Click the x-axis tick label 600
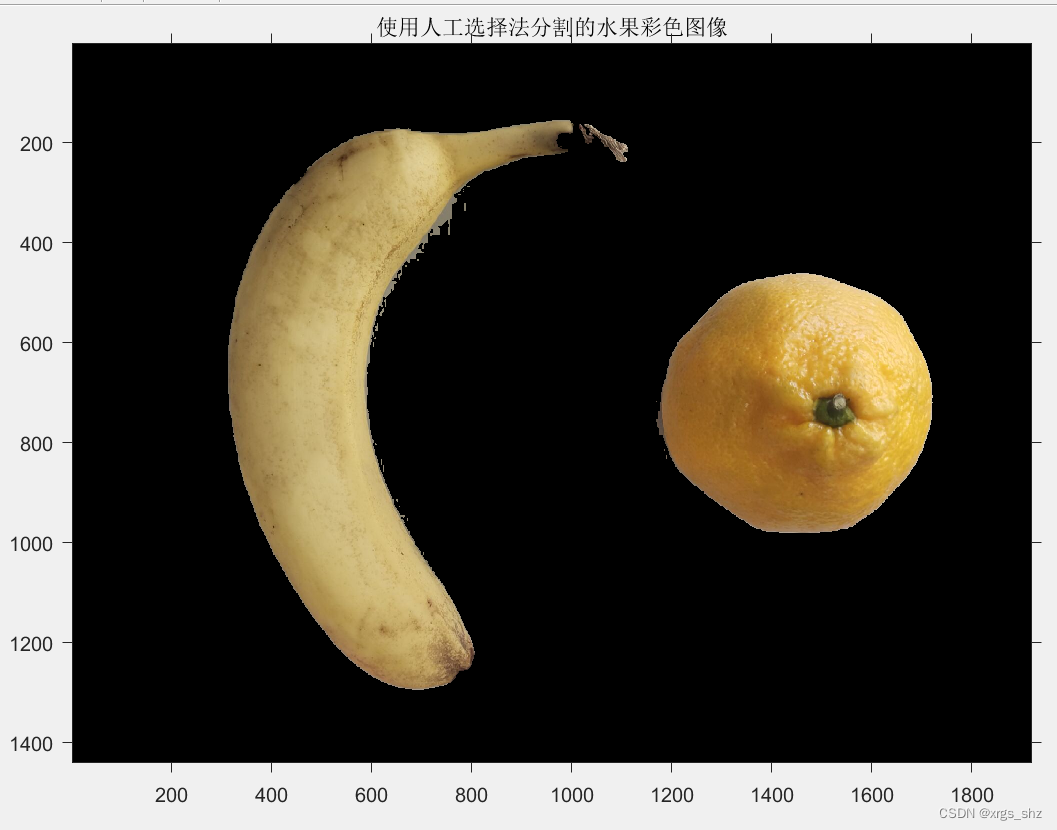This screenshot has width=1057, height=830. point(371,795)
